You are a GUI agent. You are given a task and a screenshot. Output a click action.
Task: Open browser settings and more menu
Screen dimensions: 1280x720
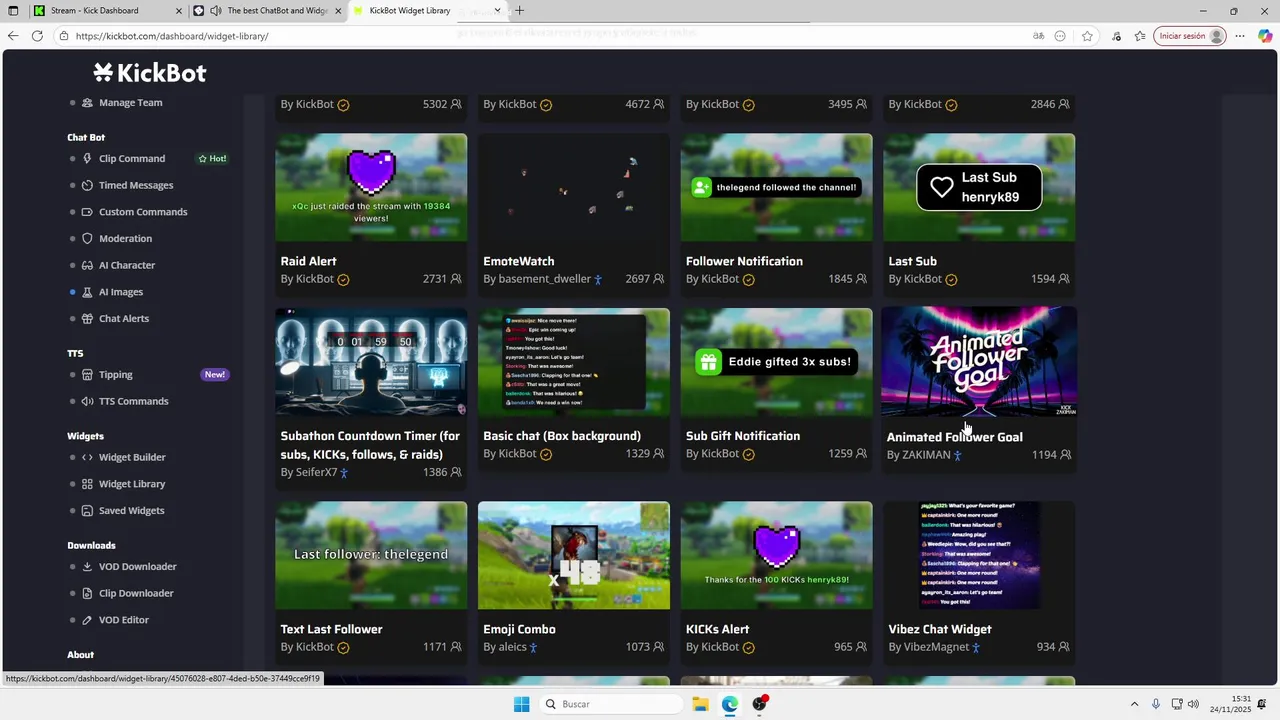click(x=1239, y=36)
